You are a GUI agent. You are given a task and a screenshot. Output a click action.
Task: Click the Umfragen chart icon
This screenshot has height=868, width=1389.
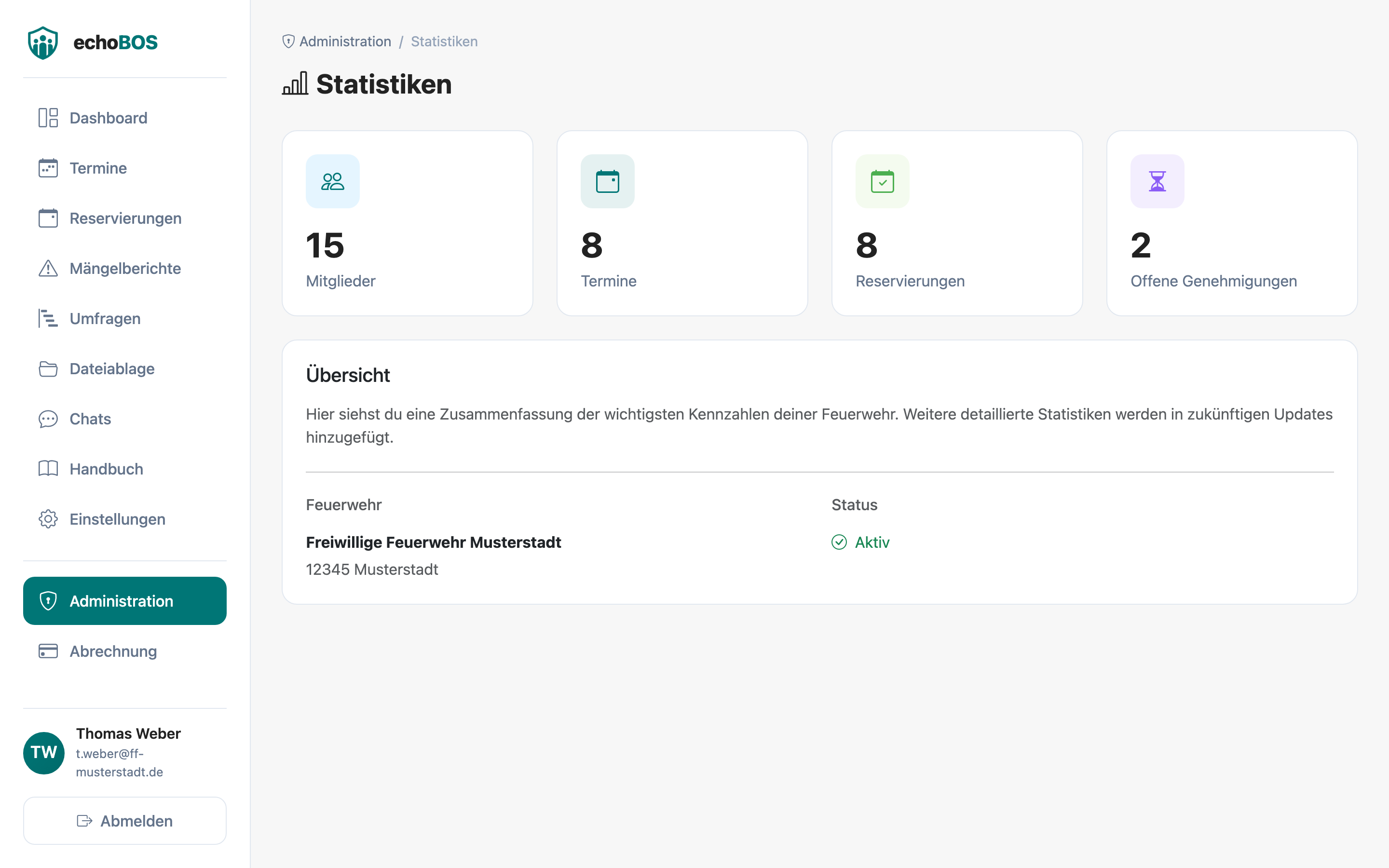coord(48,319)
